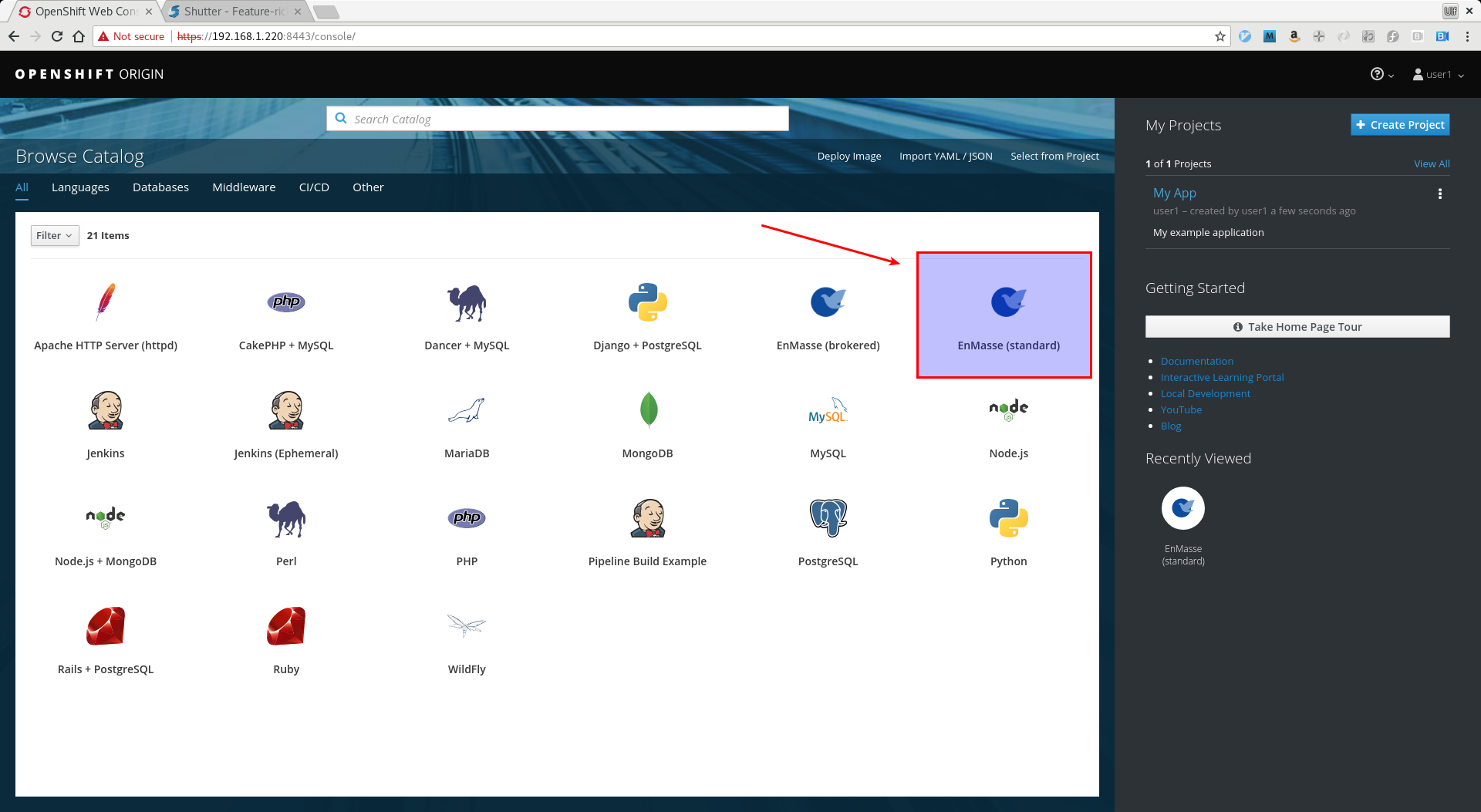Open the Node.js + MongoDB icon
The height and width of the screenshot is (812, 1481).
pyautogui.click(x=106, y=517)
